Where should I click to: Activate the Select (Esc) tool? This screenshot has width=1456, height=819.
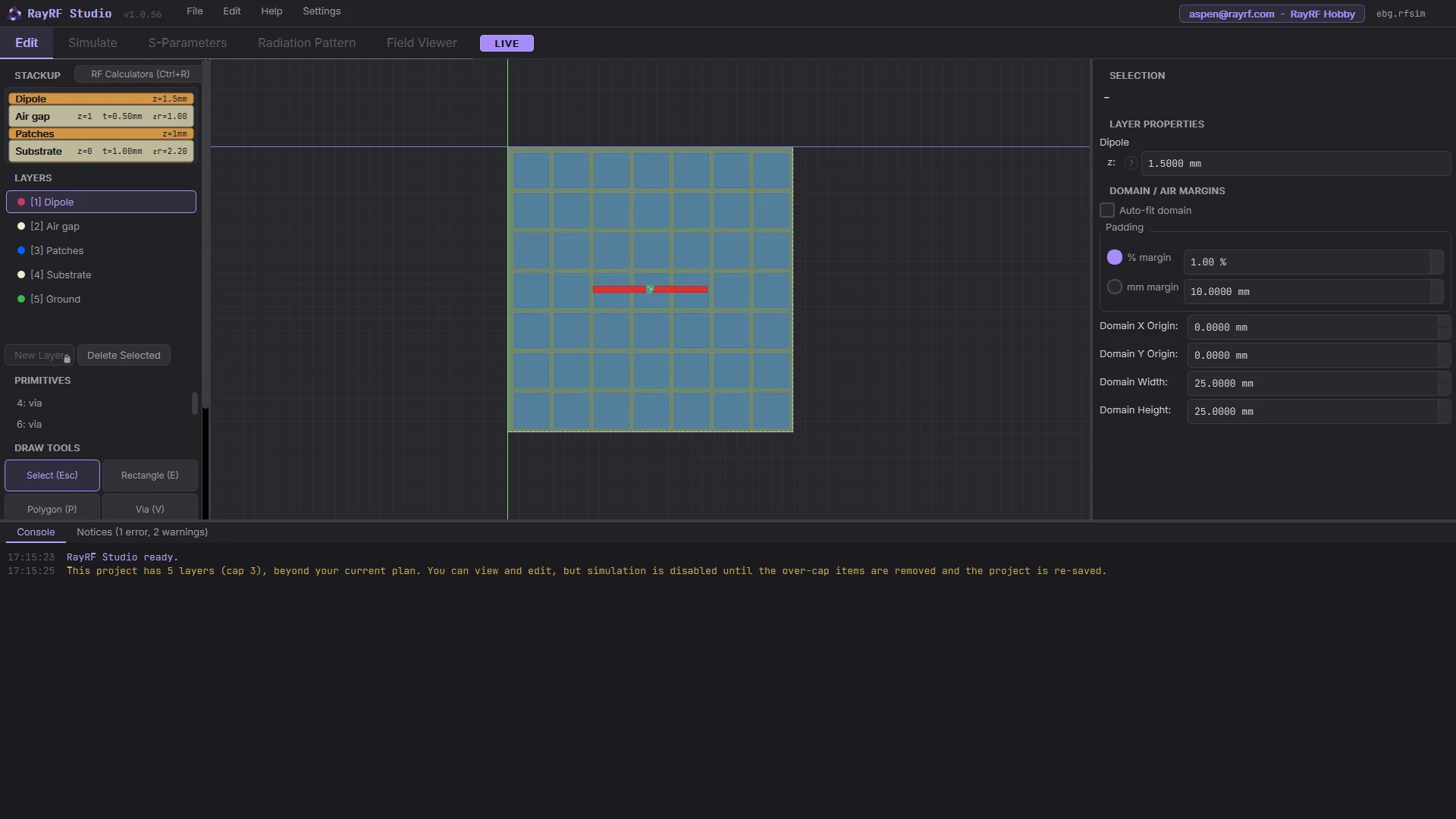[x=52, y=475]
